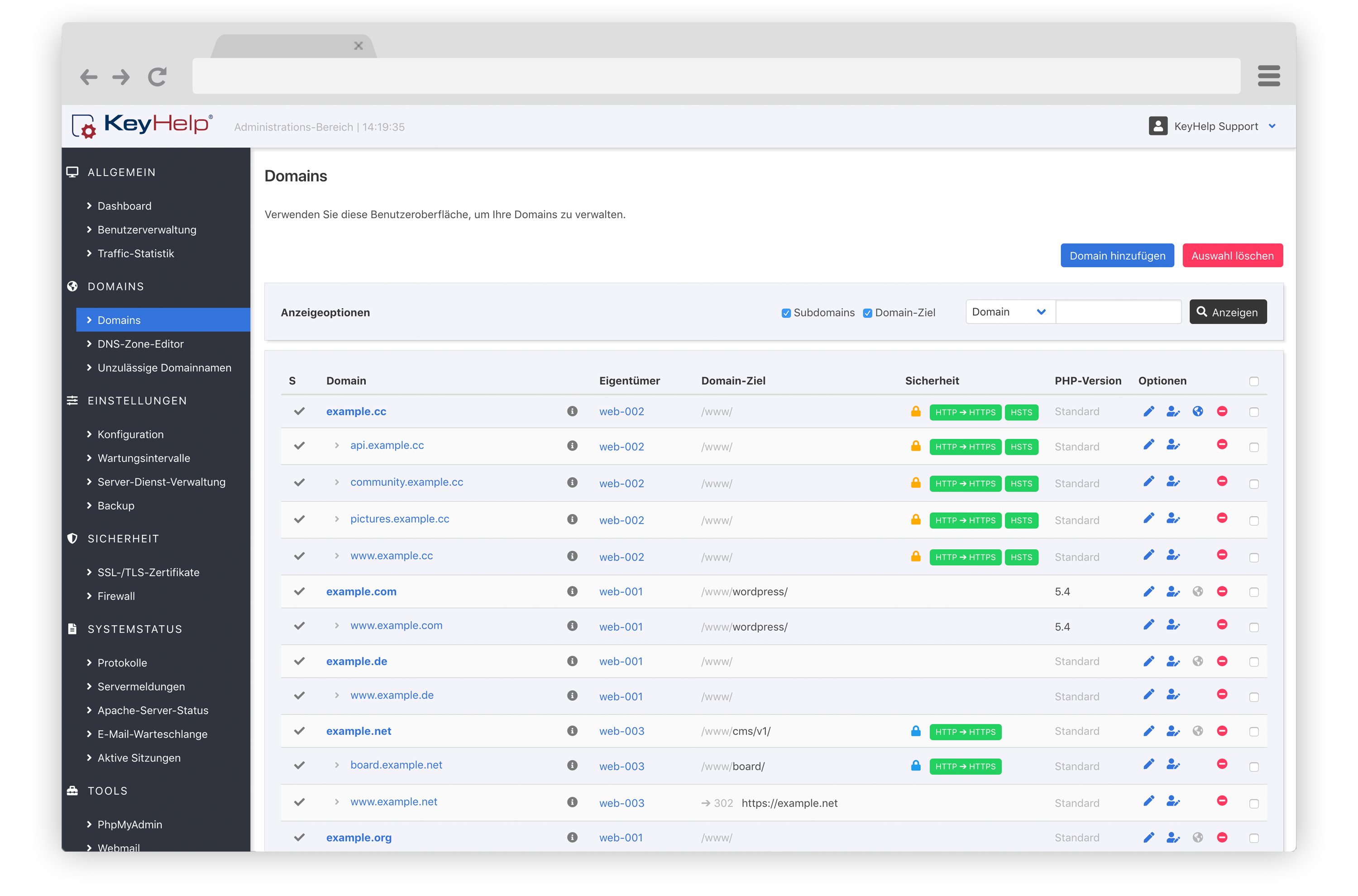Open owner link web-003 for board.example.net
This screenshot has height=896, width=1358.
pyautogui.click(x=621, y=766)
